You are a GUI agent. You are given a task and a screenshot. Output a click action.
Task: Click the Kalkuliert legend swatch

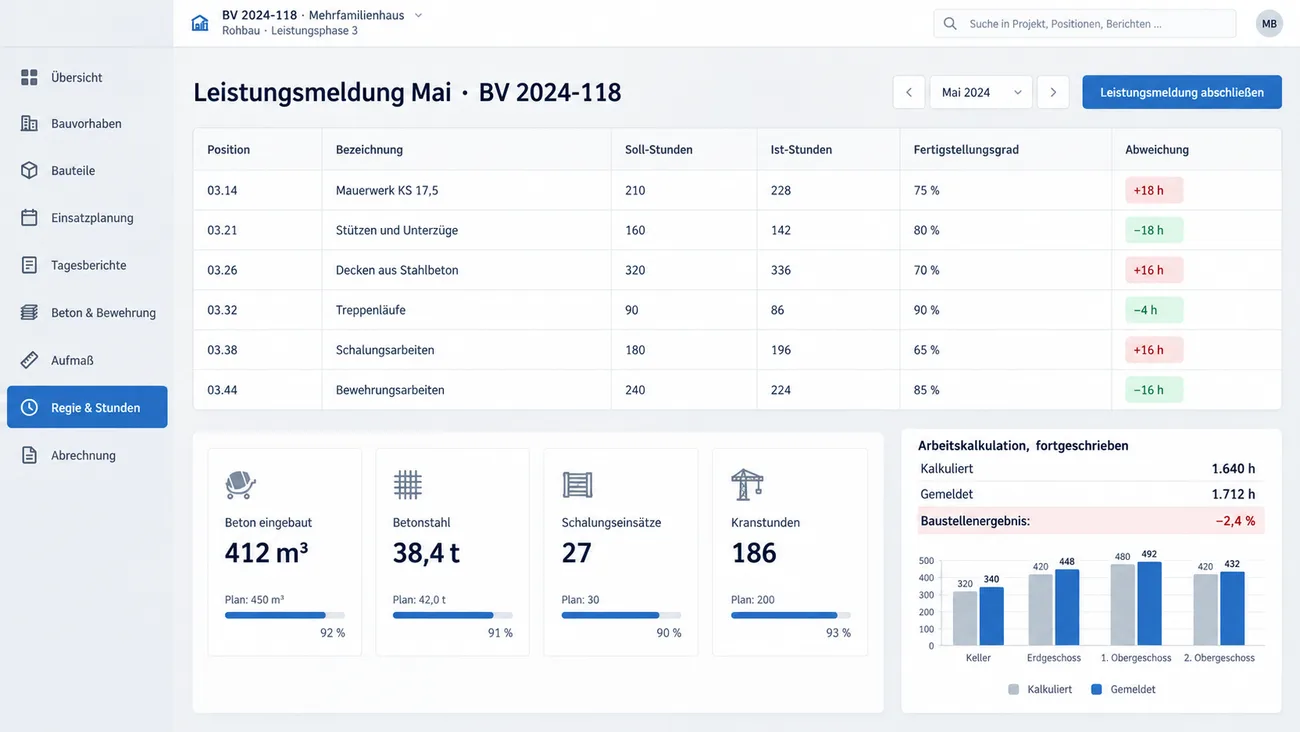tap(1014, 689)
